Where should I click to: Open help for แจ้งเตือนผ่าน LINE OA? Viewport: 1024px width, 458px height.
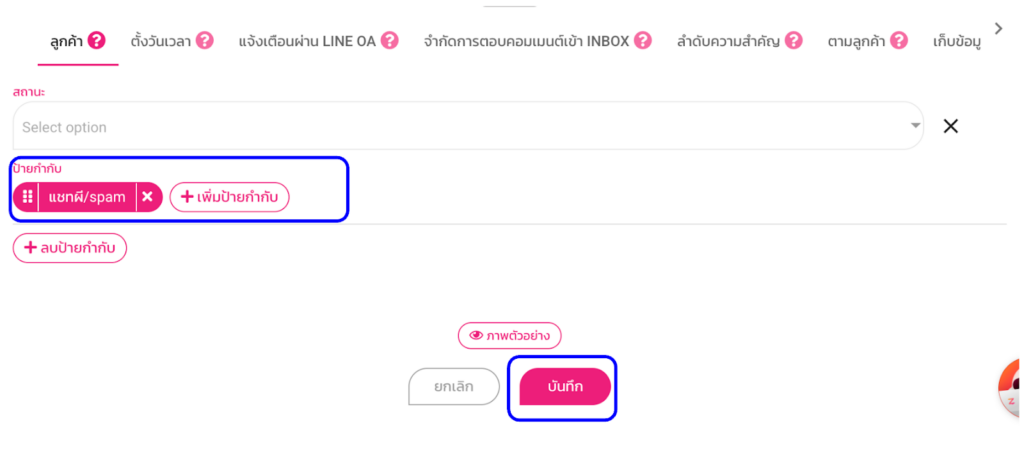[x=390, y=41]
